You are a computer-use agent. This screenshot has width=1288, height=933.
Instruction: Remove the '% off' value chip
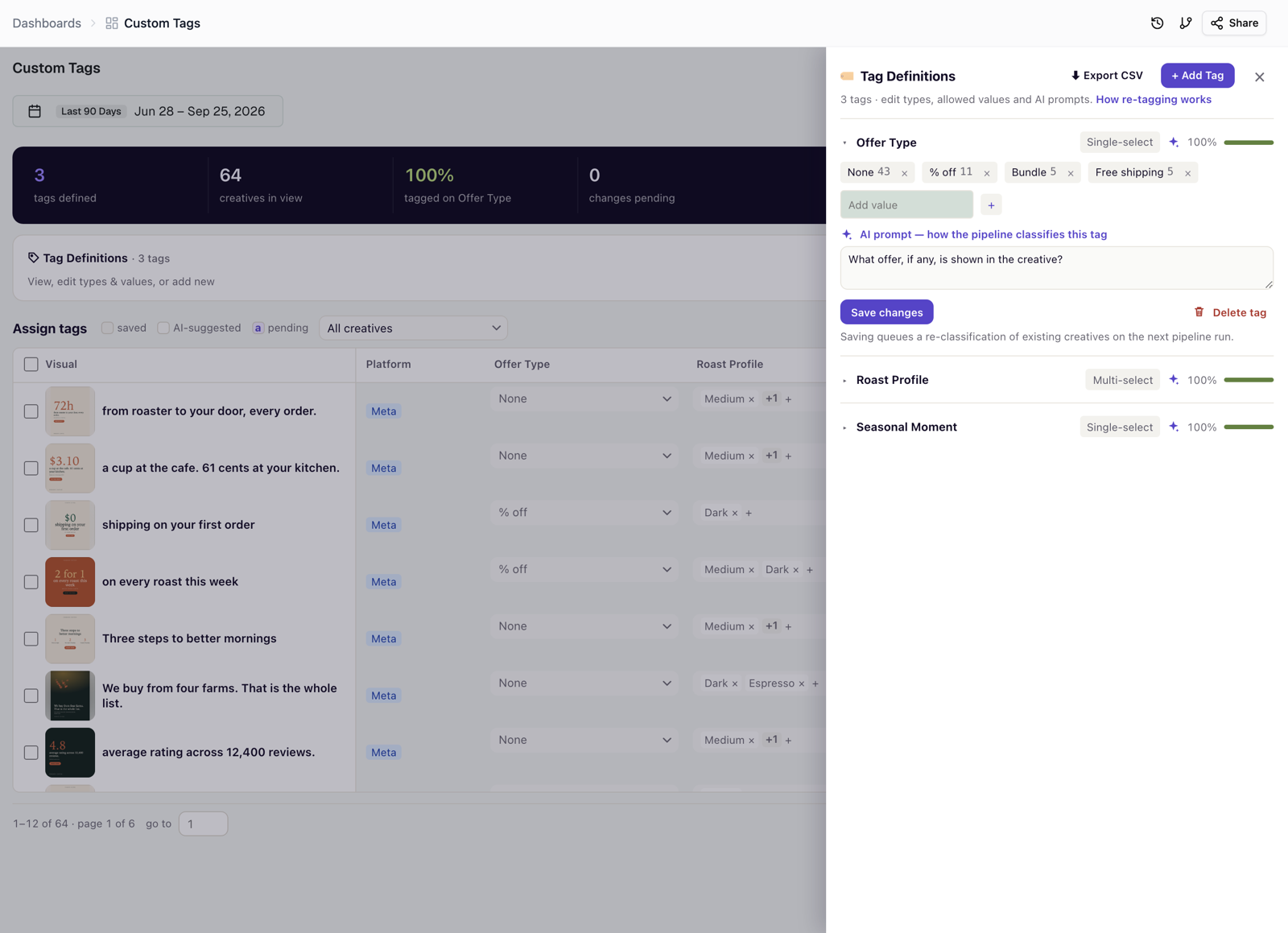[x=987, y=173]
